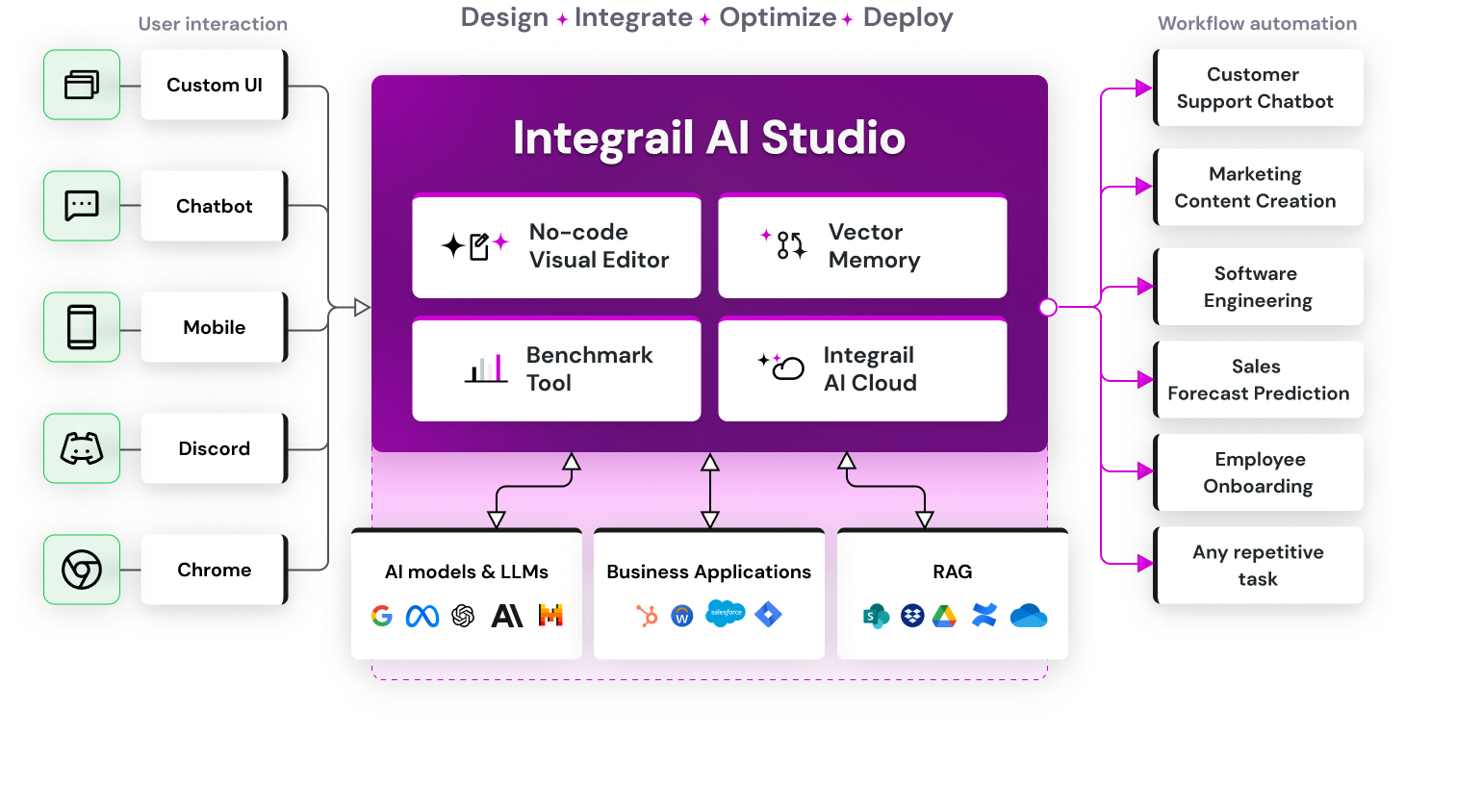
Task: Click the Employee Onboarding box
Action: tap(1259, 472)
